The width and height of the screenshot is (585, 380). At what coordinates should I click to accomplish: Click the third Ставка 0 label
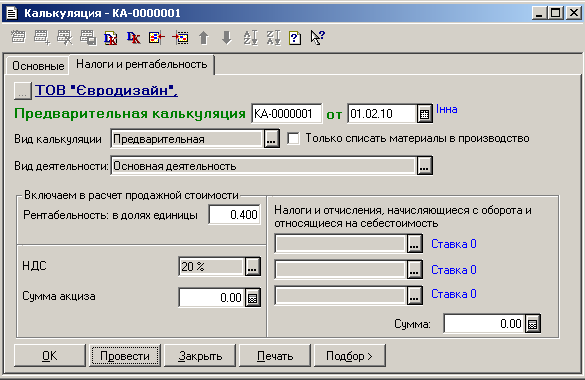454,294
